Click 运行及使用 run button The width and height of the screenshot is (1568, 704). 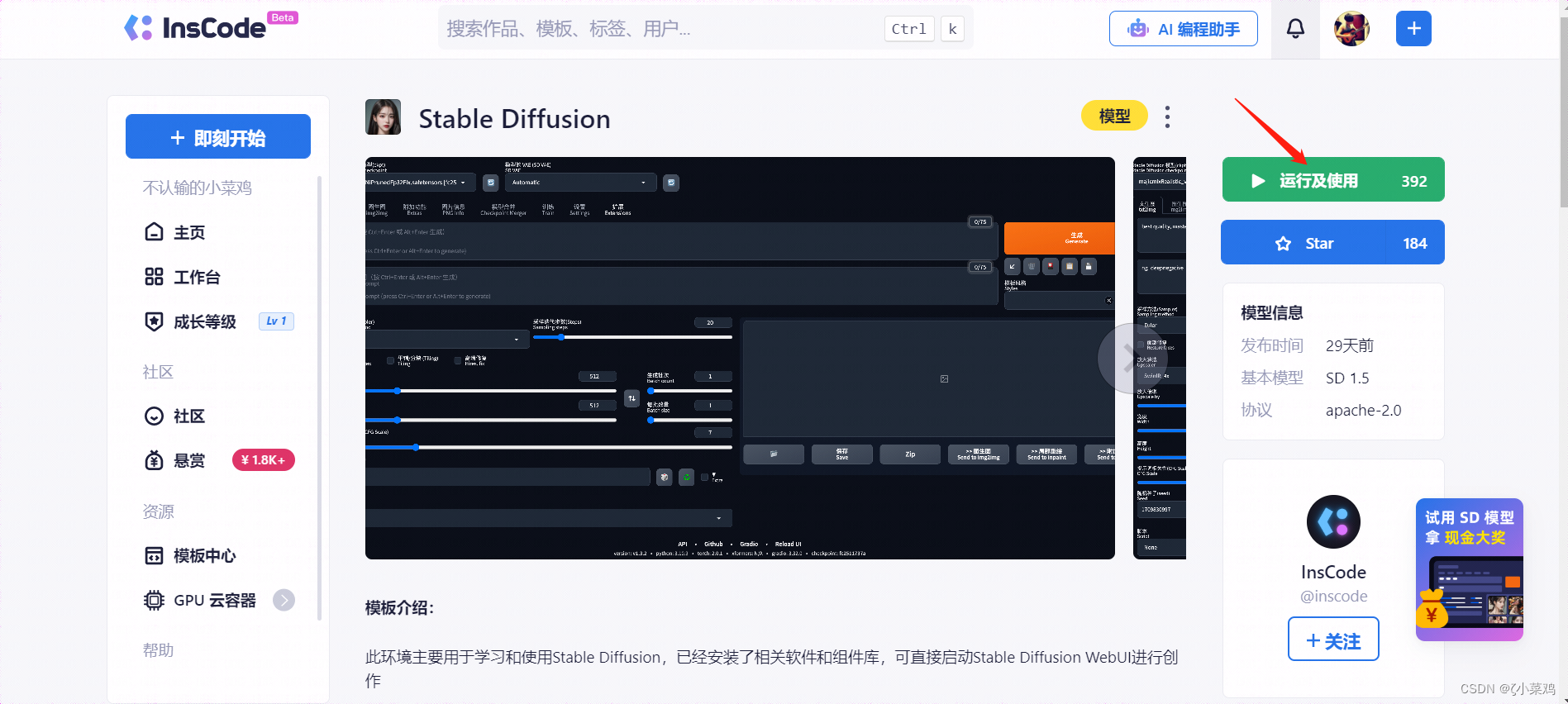pos(1333,180)
